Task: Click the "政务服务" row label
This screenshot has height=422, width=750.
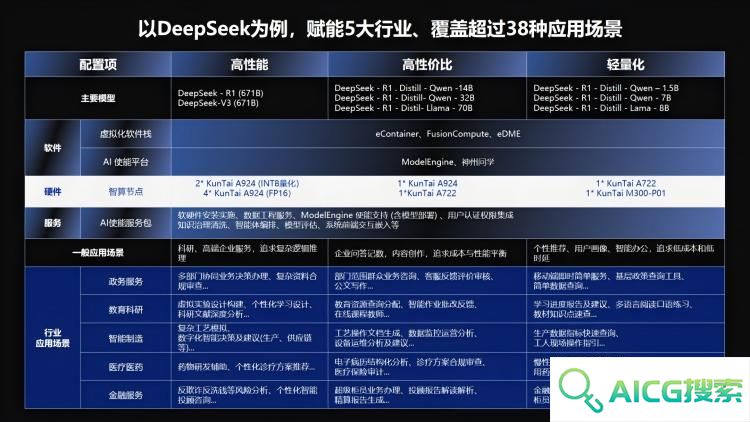Action: [126, 281]
